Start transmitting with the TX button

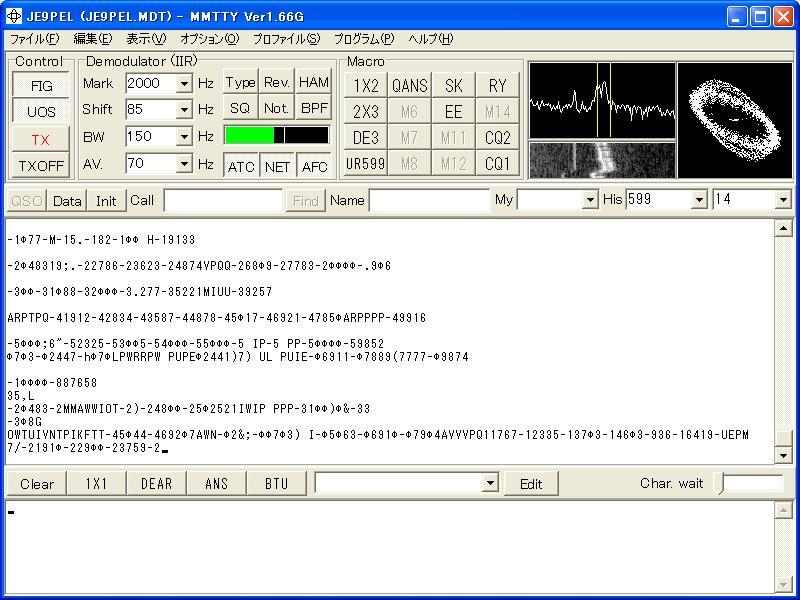(41, 139)
